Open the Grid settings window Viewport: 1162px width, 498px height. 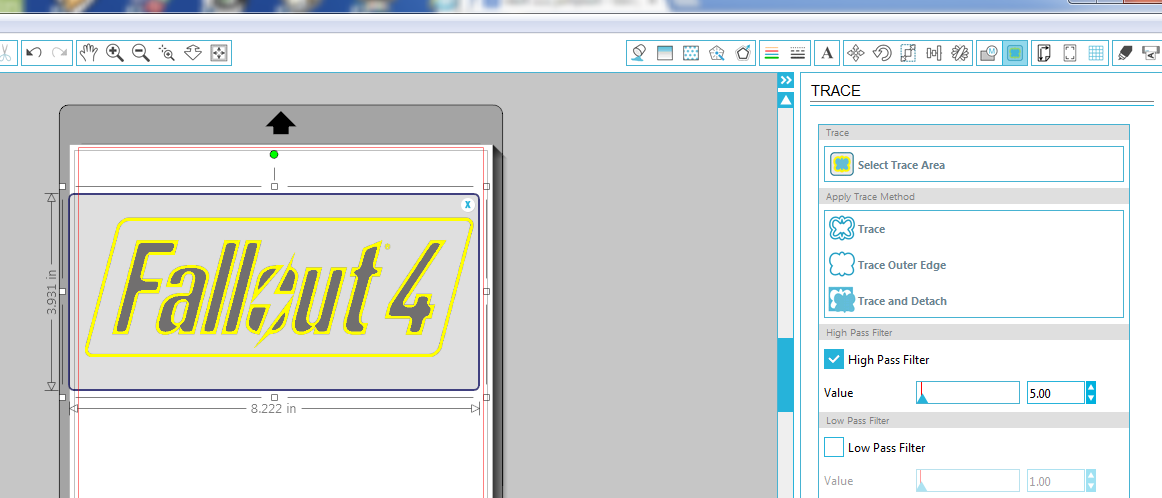coord(1096,53)
